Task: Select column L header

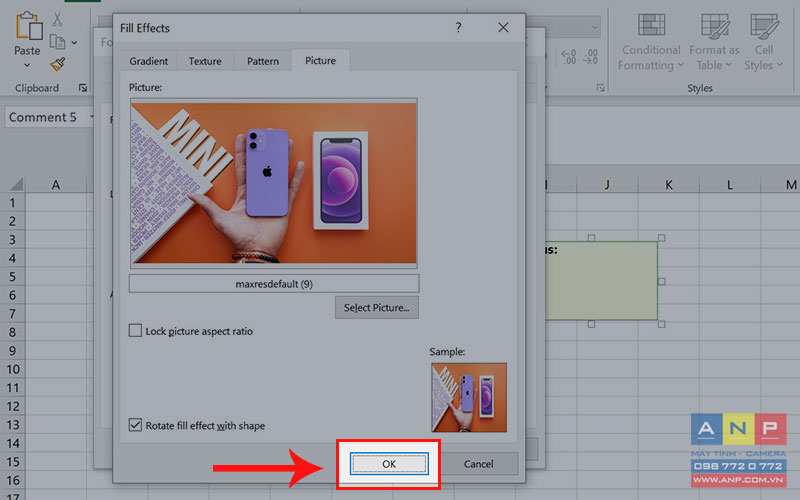Action: point(730,185)
